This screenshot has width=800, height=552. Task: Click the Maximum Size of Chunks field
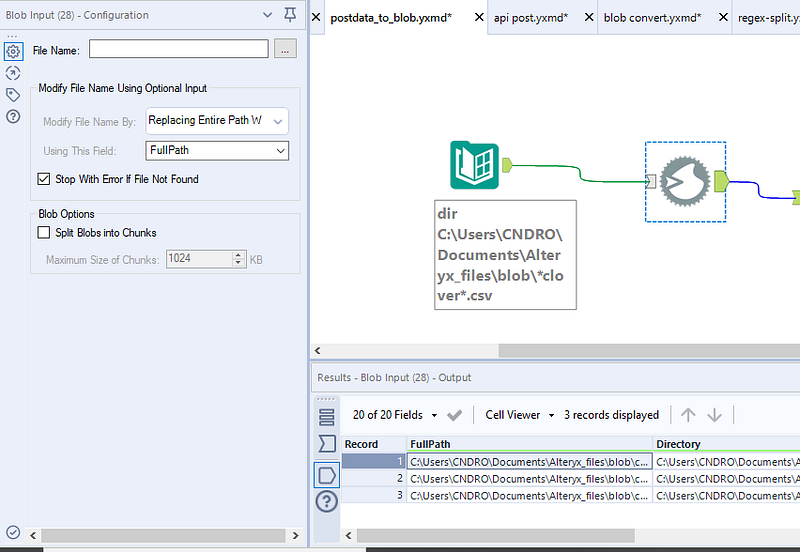(199, 259)
